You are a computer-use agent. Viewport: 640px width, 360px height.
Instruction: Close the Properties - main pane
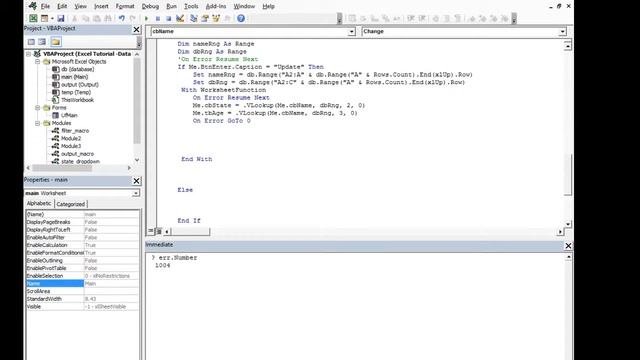(x=136, y=181)
